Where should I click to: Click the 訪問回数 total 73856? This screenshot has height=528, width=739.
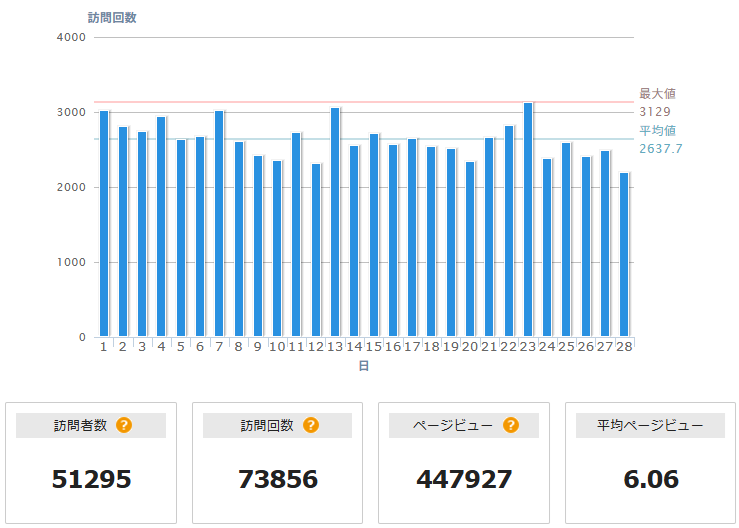coord(278,479)
